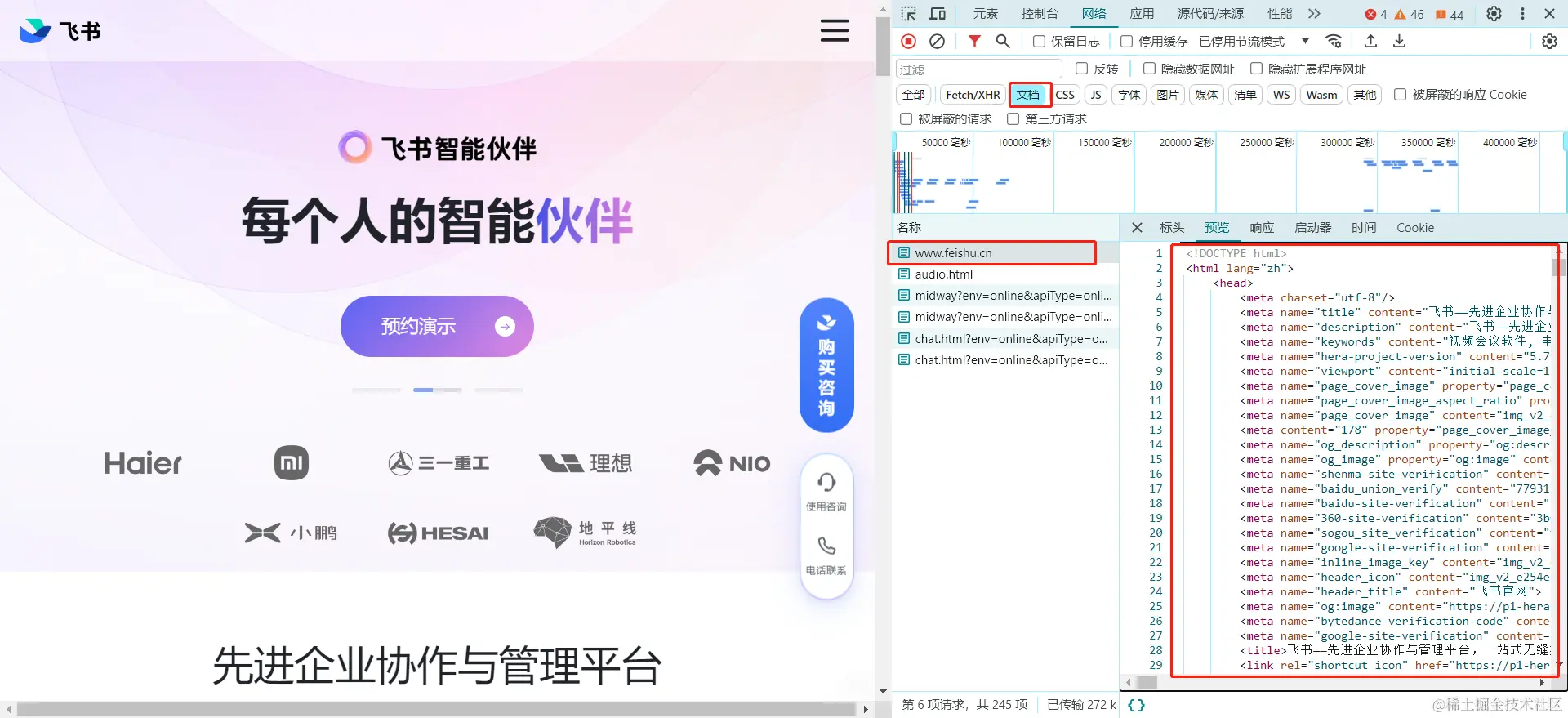Select www.feishu.cn request row
The height and width of the screenshot is (718, 1568).
(1004, 253)
